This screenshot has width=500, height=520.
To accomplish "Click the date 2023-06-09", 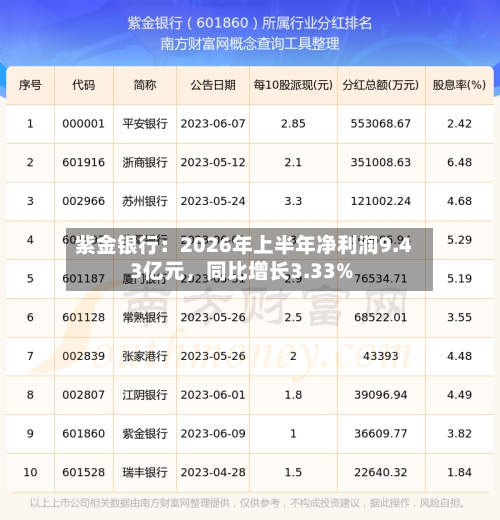I will click(213, 433).
